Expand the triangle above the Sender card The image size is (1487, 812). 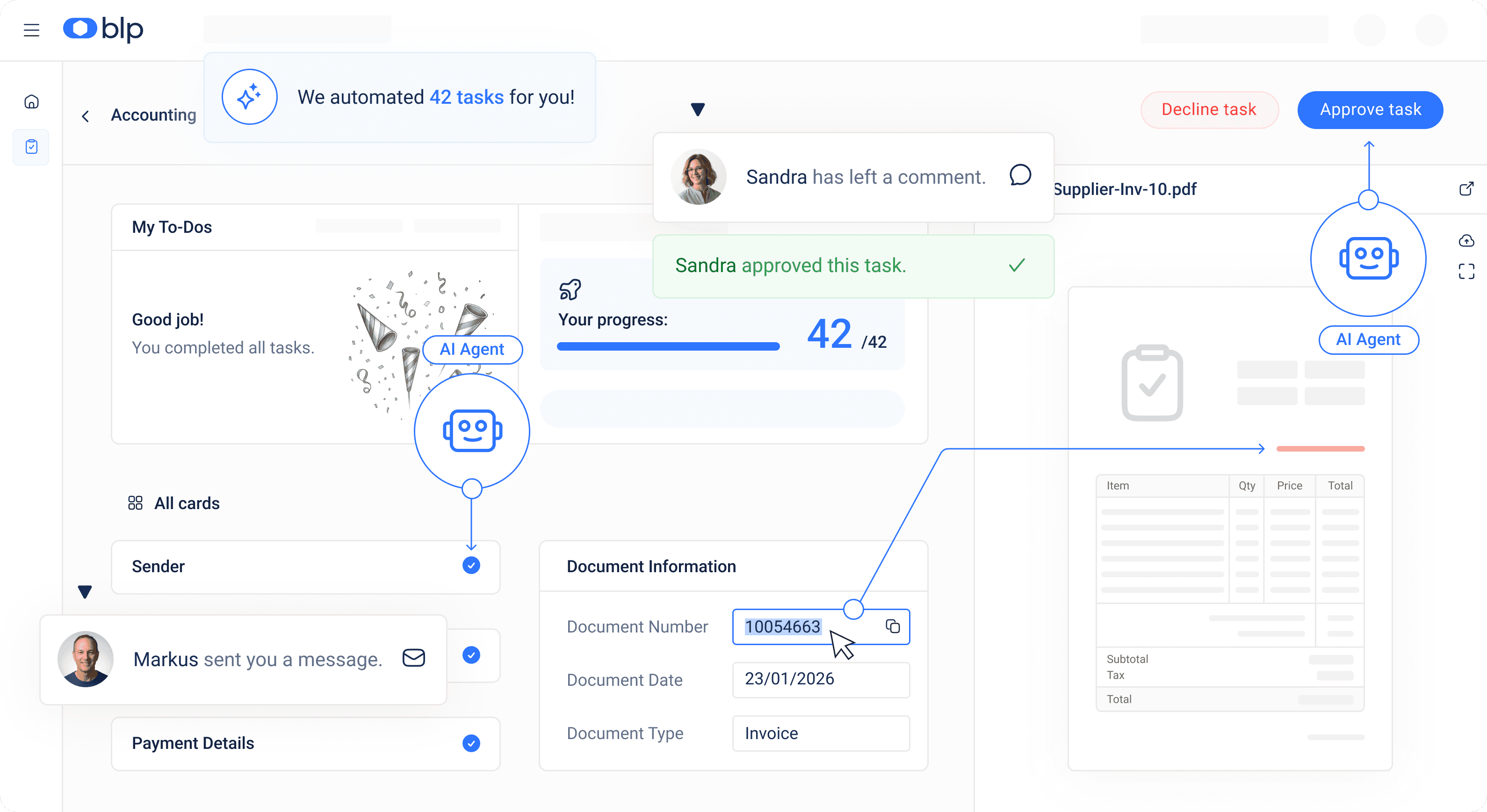point(85,591)
